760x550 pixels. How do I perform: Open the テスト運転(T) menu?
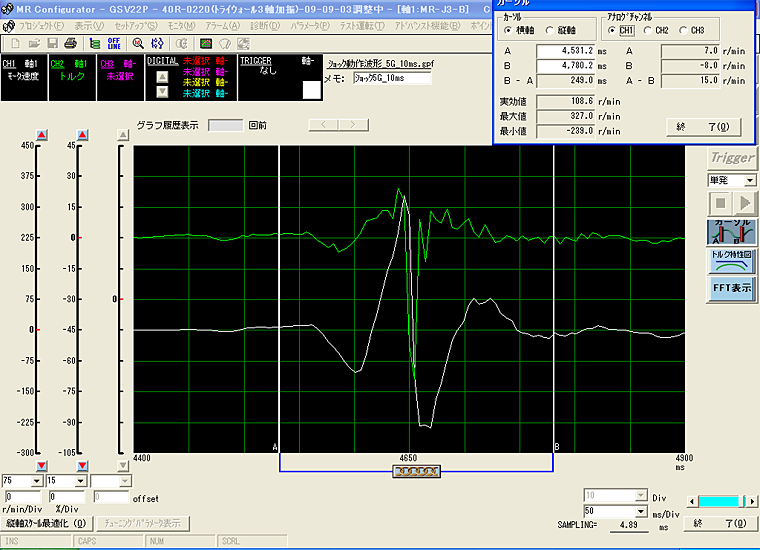tap(362, 26)
